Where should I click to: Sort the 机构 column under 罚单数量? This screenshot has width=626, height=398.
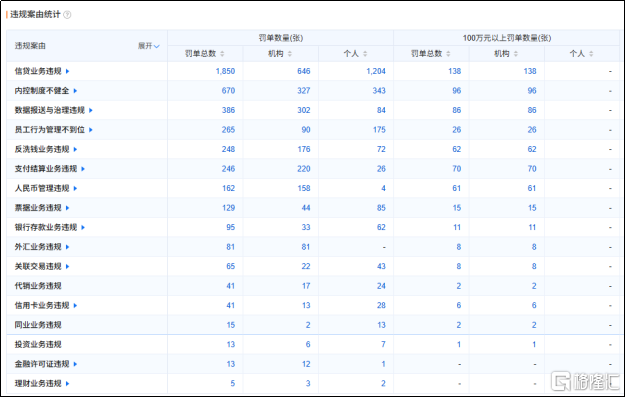pyautogui.click(x=290, y=53)
